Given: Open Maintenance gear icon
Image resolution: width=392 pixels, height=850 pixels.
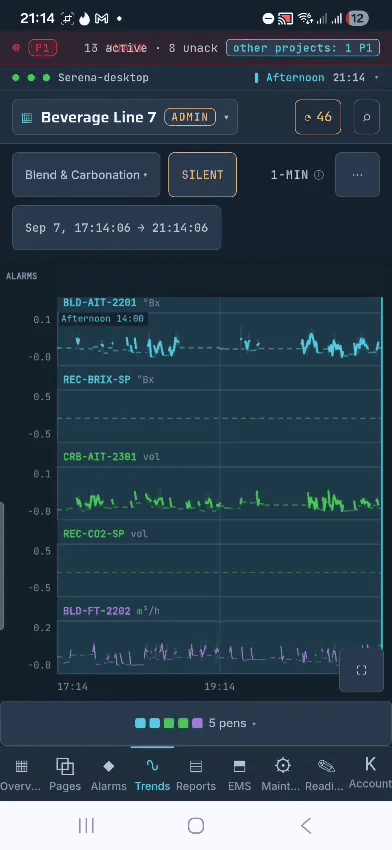Looking at the screenshot, I should click(282, 766).
